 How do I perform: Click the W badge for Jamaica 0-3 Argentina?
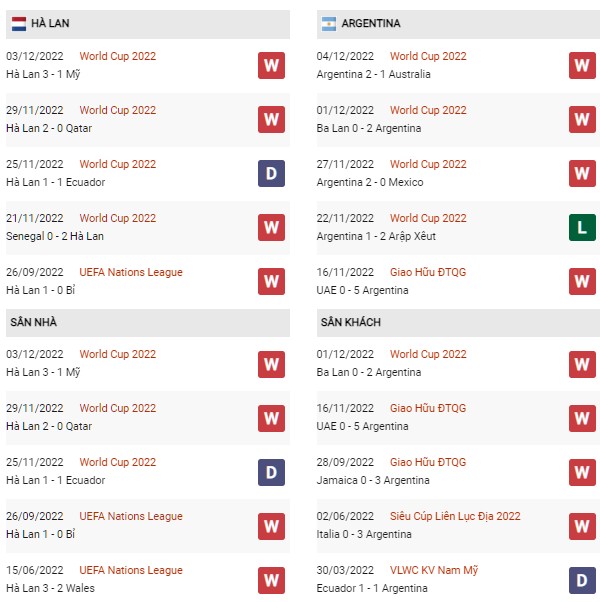(582, 473)
